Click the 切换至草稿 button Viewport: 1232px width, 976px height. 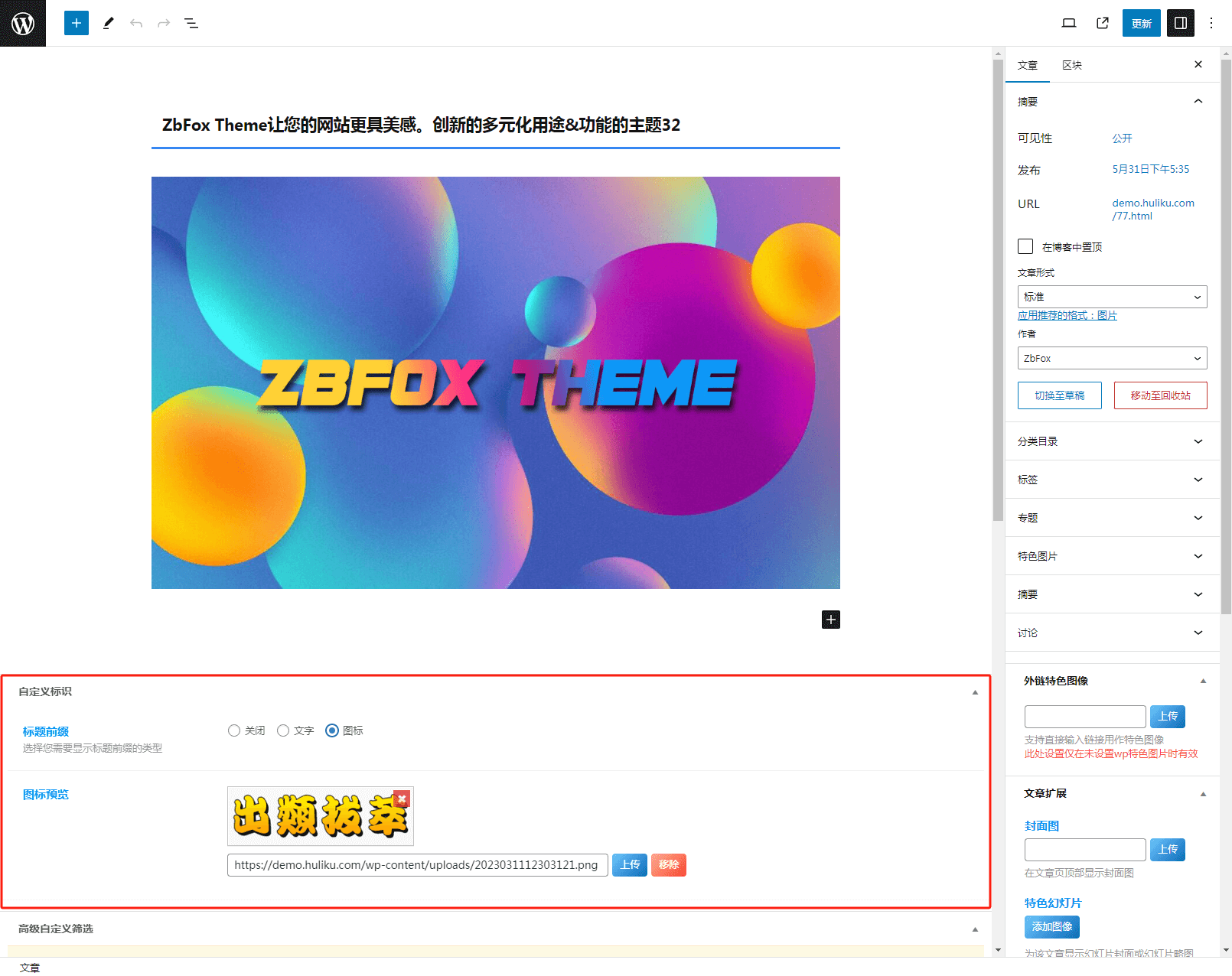click(x=1059, y=395)
